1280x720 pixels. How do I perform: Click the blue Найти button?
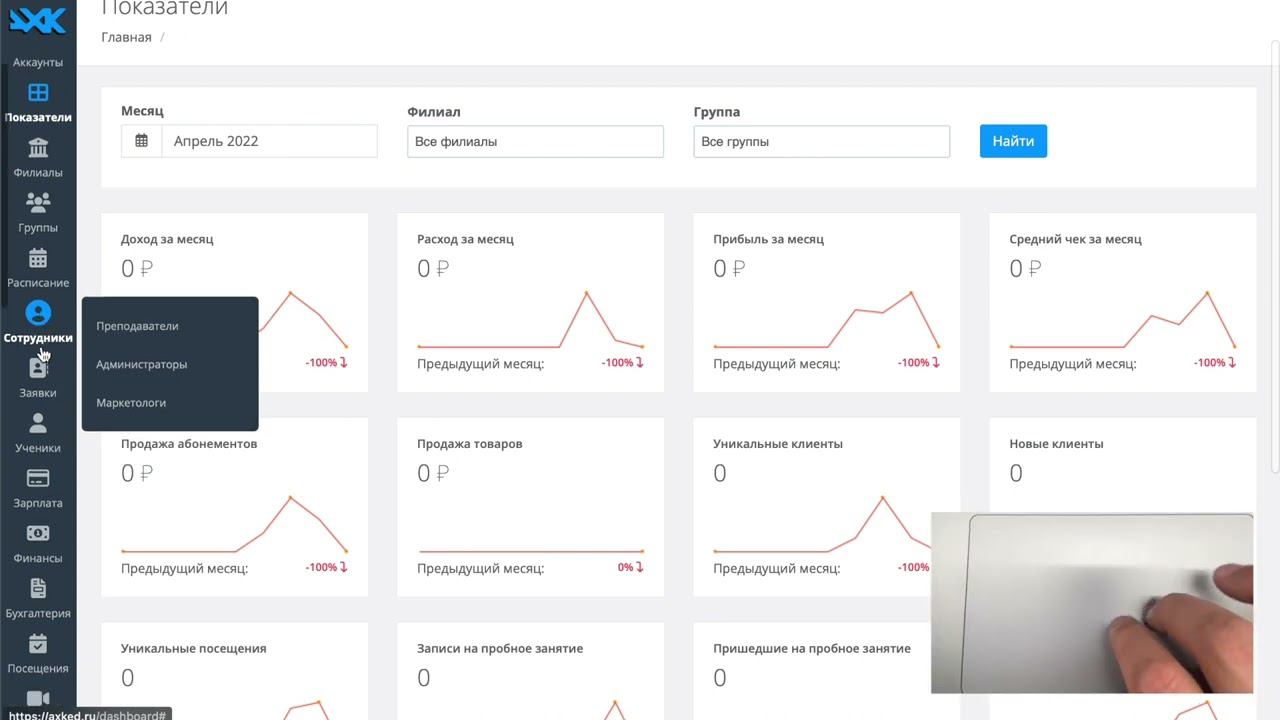tap(1013, 141)
